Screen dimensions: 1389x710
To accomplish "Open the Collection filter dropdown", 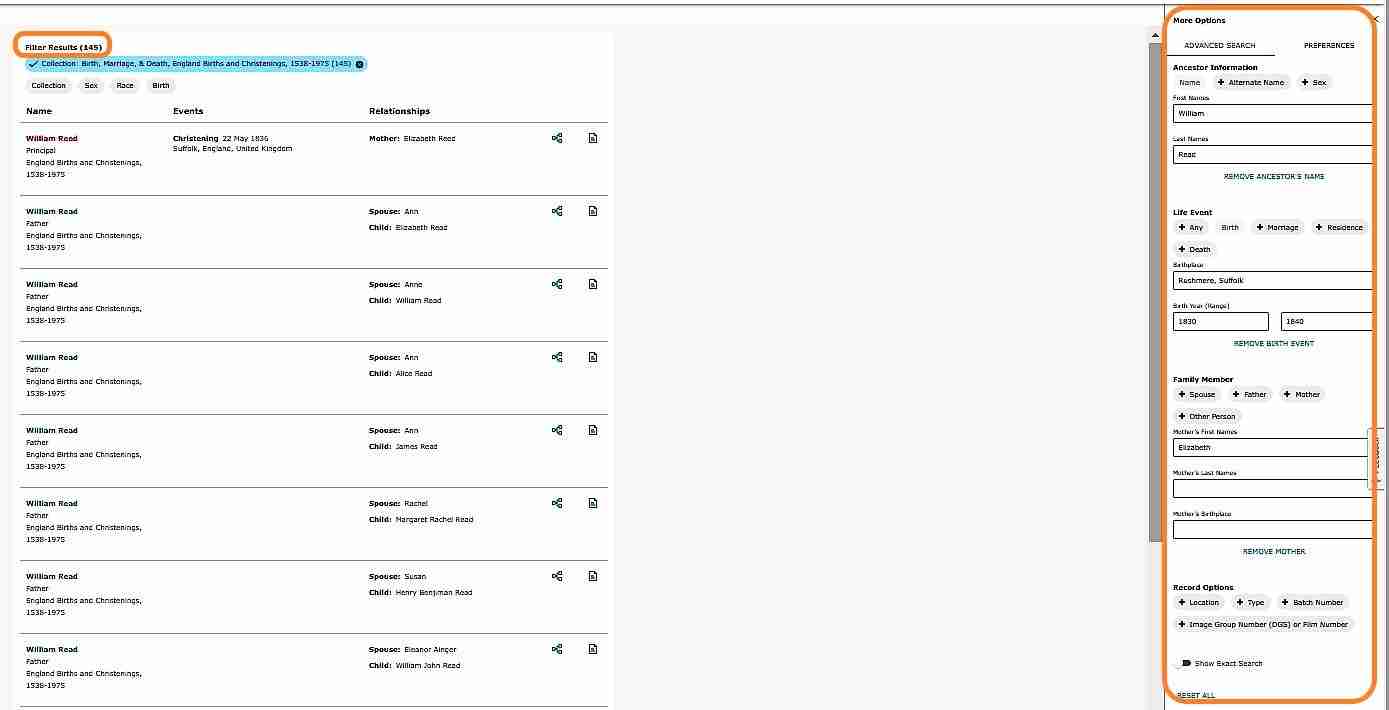I will click(48, 85).
